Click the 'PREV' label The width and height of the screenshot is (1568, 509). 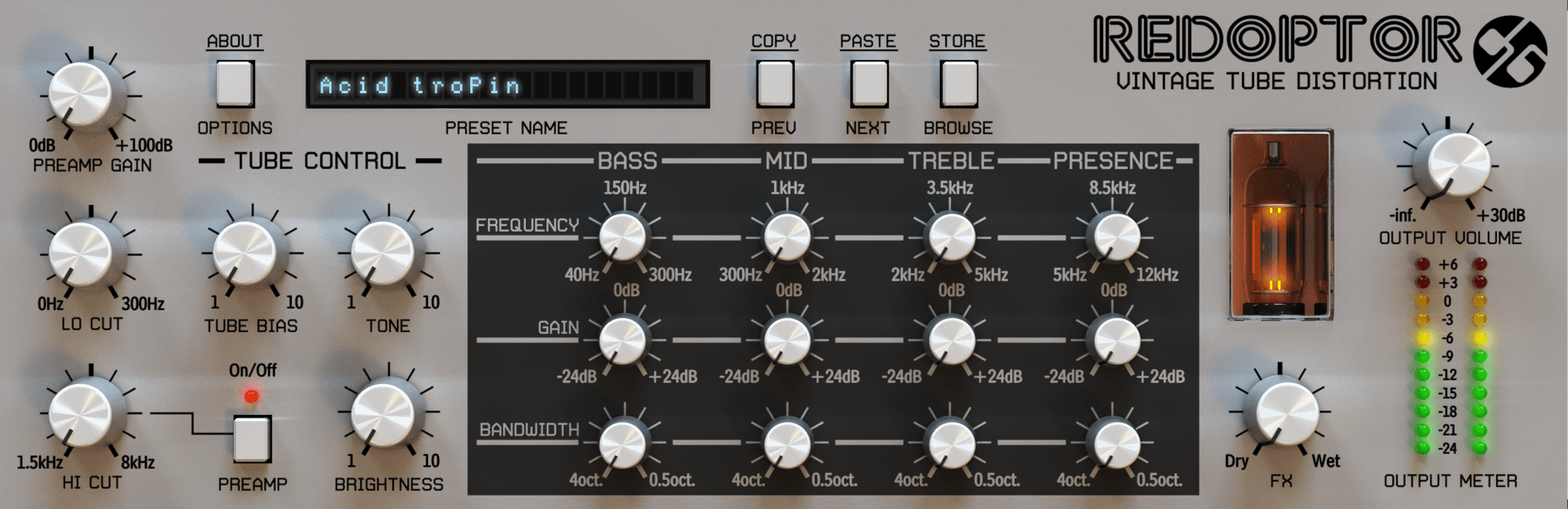pyautogui.click(x=774, y=128)
